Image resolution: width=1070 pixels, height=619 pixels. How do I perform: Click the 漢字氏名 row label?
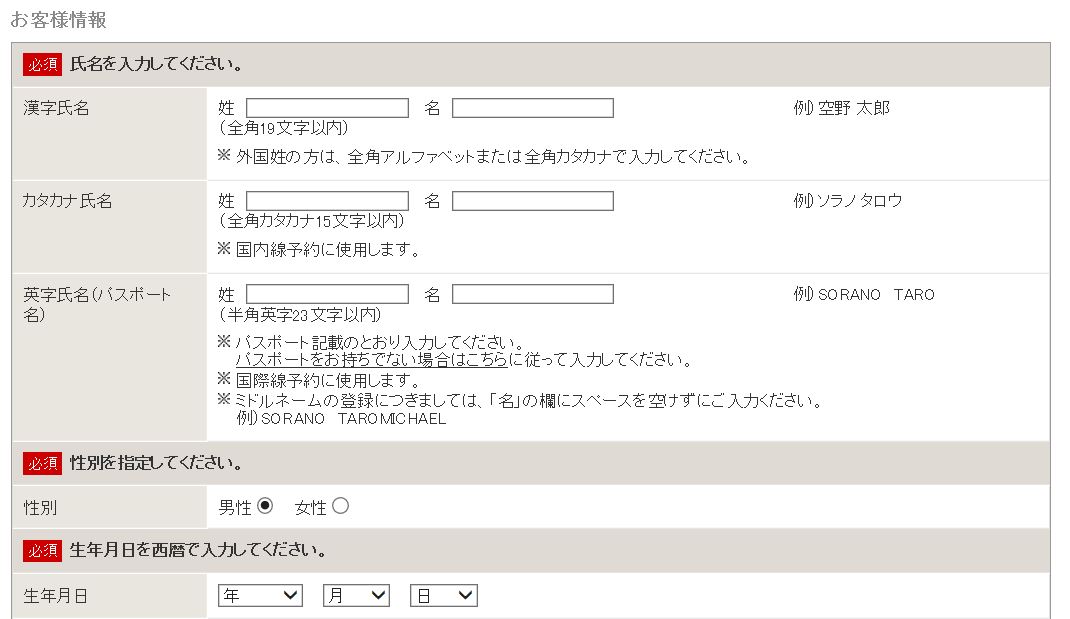point(57,108)
